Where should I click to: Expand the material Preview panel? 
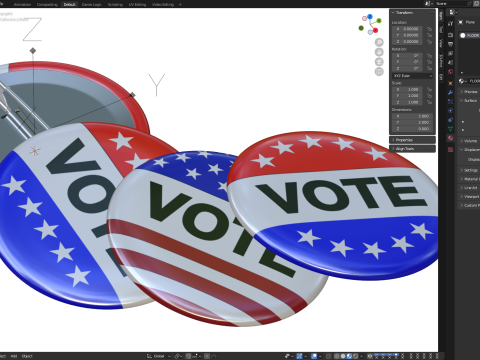[469, 91]
